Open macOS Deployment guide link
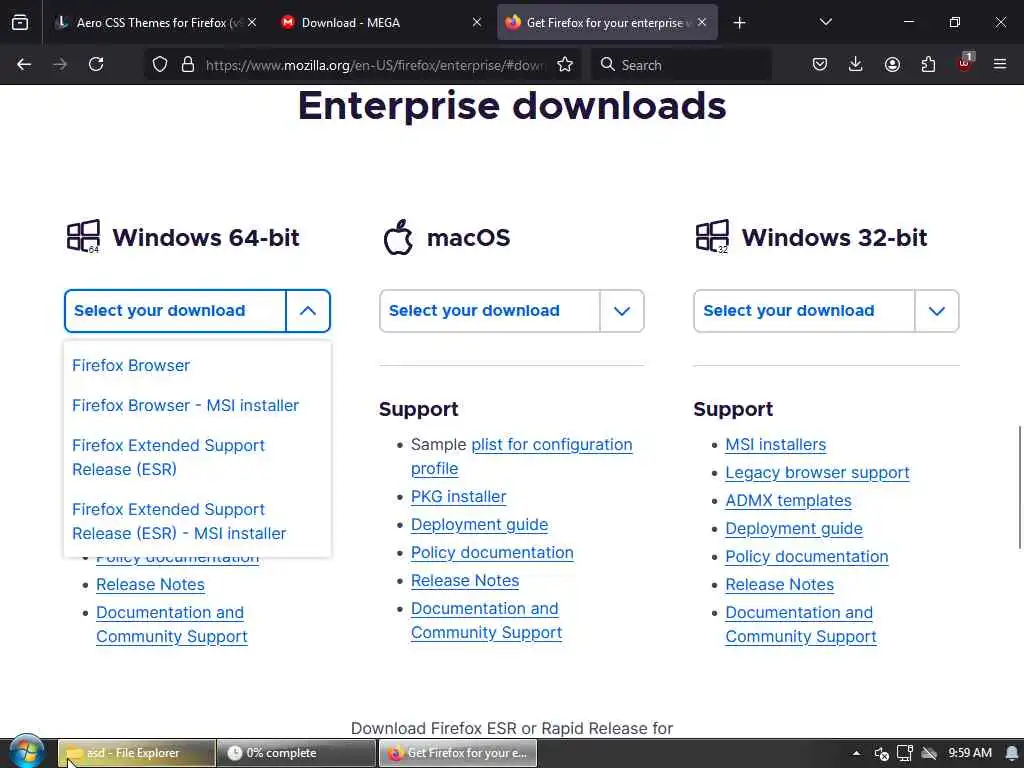Viewport: 1024px width, 768px height. coord(479,524)
